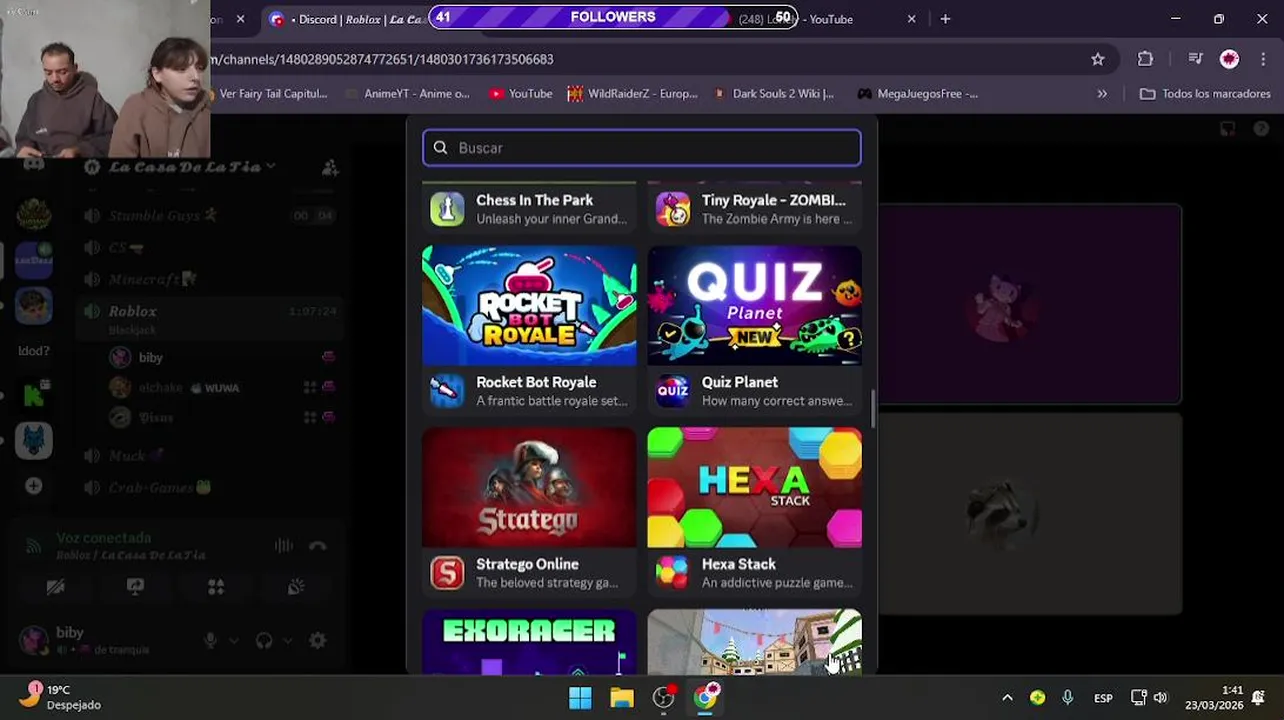The image size is (1284, 720).
Task: Select user elchake in Roblox channel
Action: [160, 387]
